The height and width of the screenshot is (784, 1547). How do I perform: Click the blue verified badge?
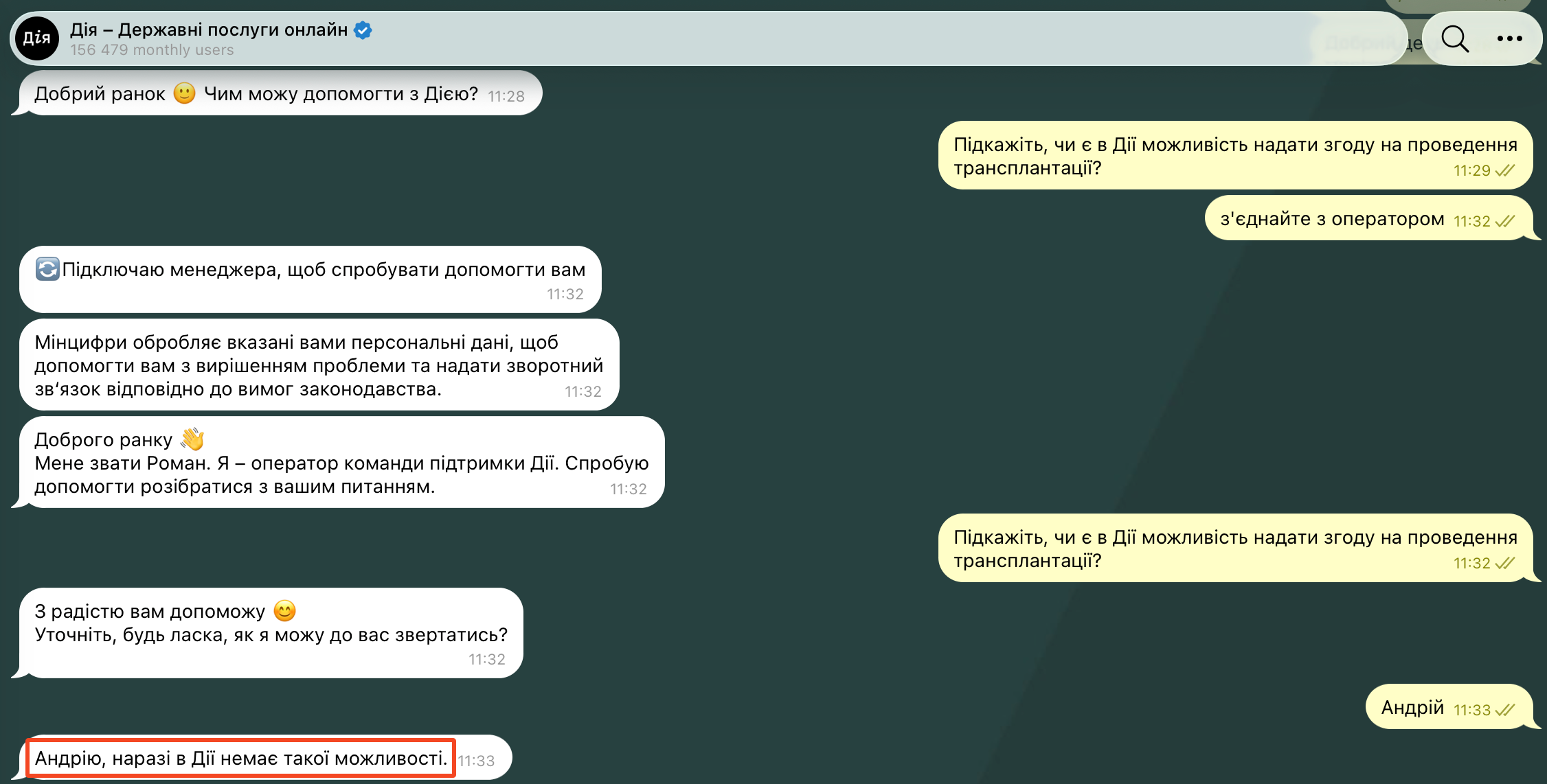(363, 30)
